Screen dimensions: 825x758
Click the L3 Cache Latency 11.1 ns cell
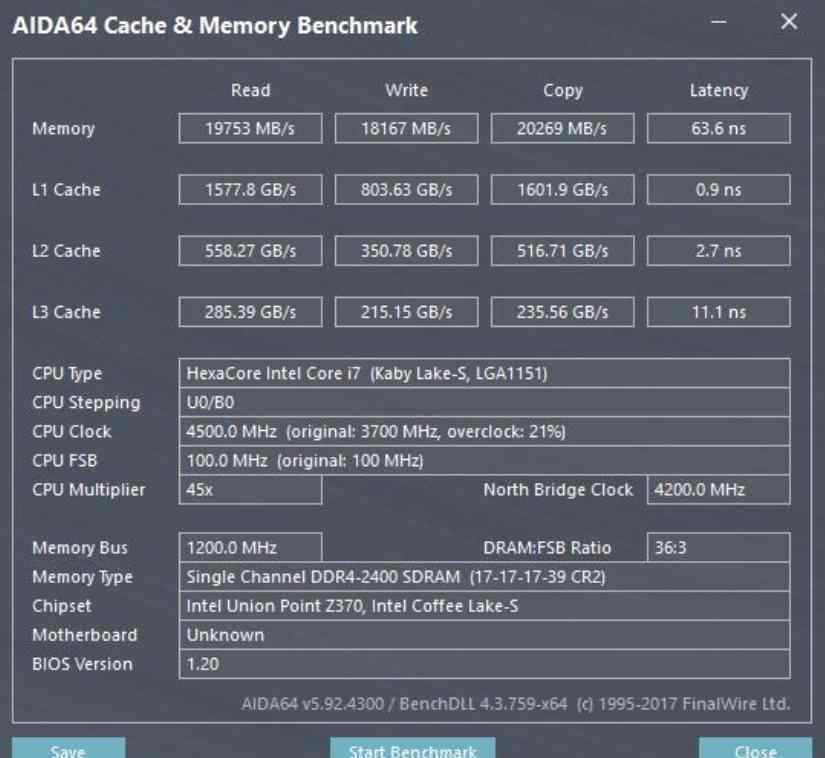coord(718,312)
